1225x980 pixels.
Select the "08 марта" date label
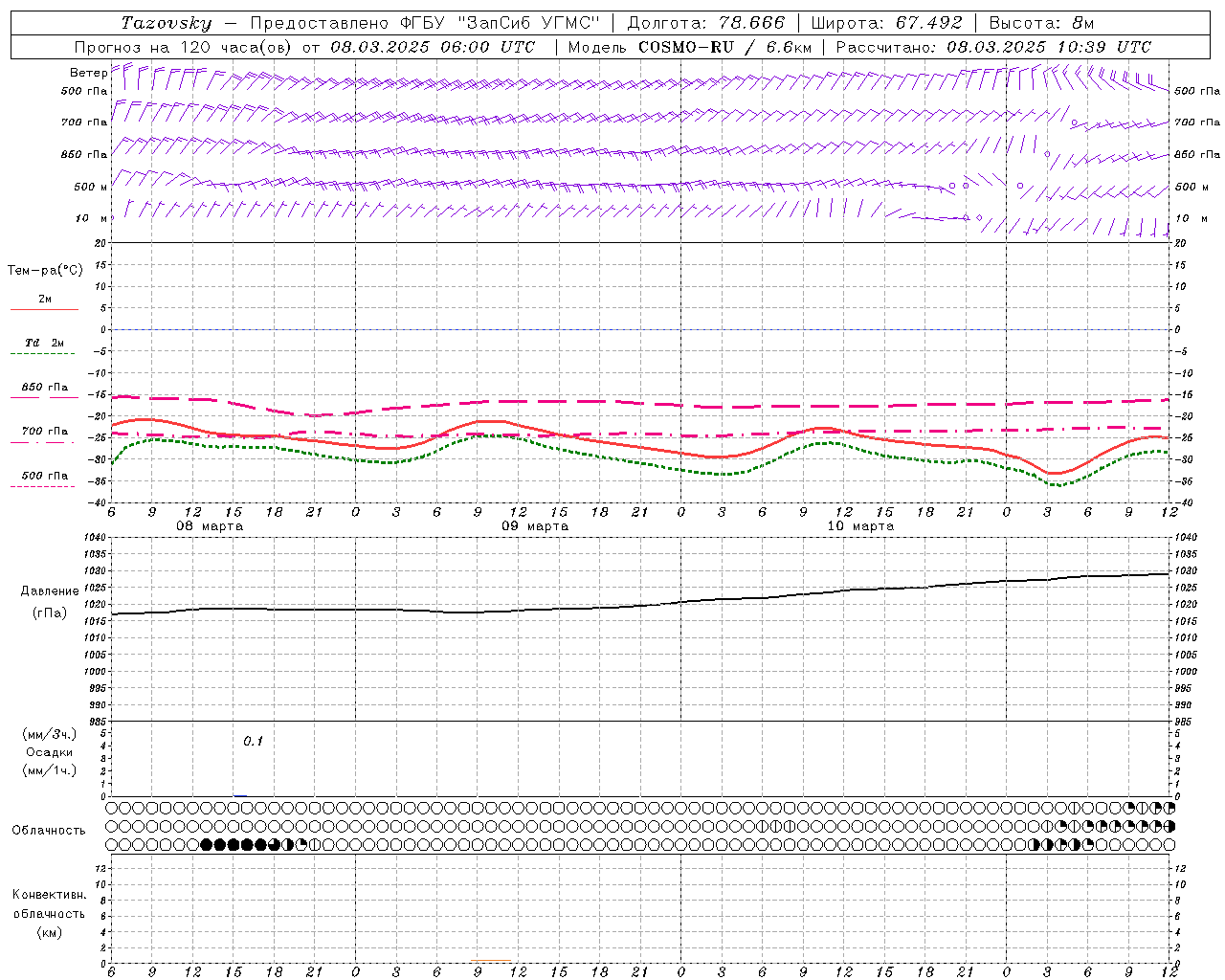pyautogui.click(x=210, y=526)
